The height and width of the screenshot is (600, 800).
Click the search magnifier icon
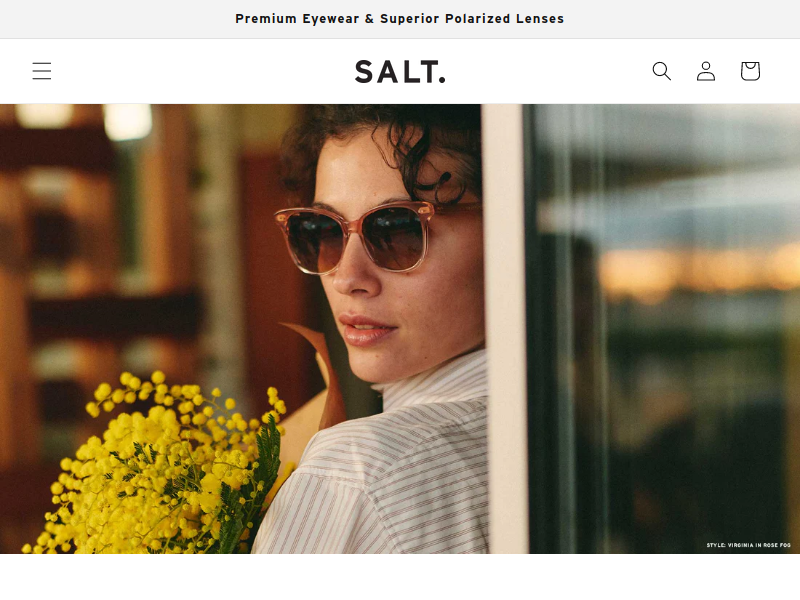662,71
